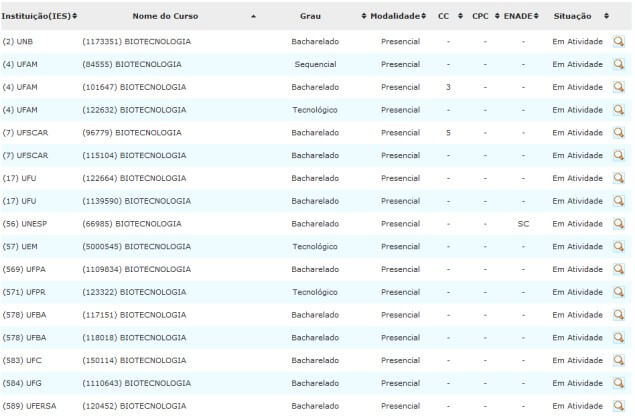The height and width of the screenshot is (416, 635).
Task: Select course name (5000545) BIOTECNOLOGIA
Action: [136, 246]
